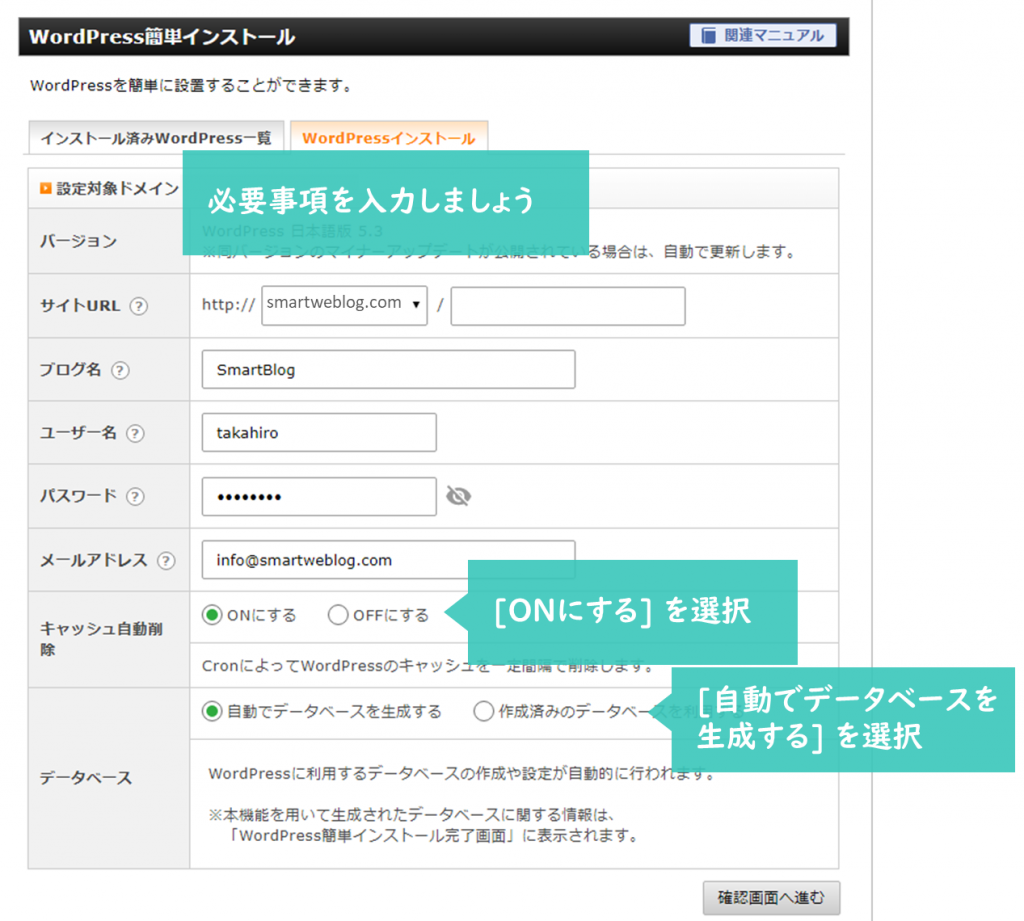This screenshot has height=921, width=1024.
Task: Click the WordPress簡単インストール header title
Action: point(162,37)
